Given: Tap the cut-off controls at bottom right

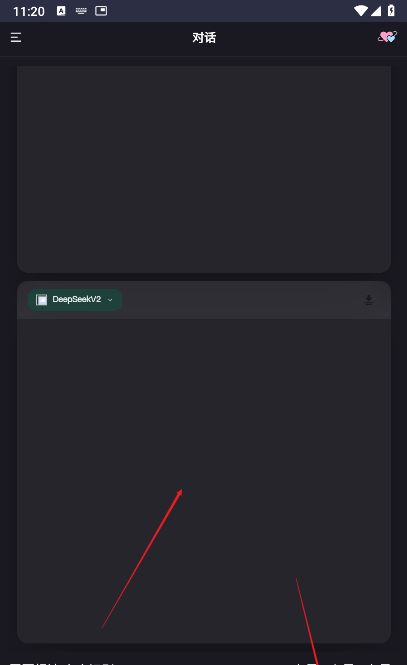Looking at the screenshot, I should (343, 662).
